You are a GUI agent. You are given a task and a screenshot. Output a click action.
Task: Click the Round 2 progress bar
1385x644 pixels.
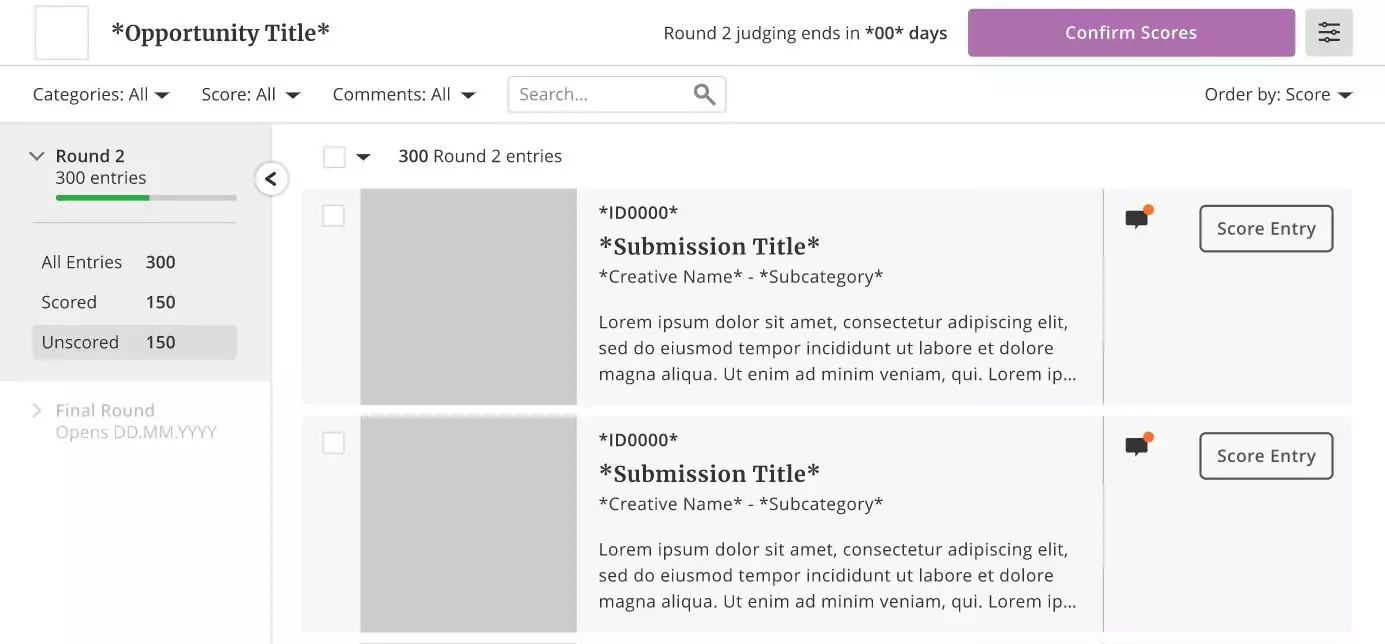point(146,198)
